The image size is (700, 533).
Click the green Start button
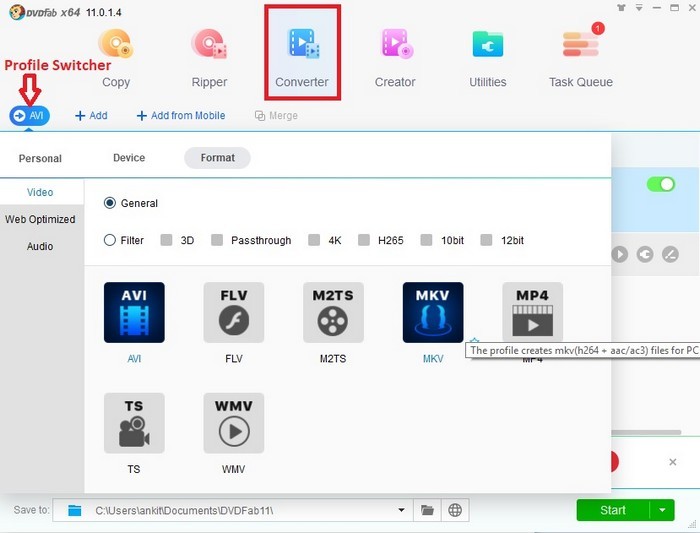[x=612, y=510]
